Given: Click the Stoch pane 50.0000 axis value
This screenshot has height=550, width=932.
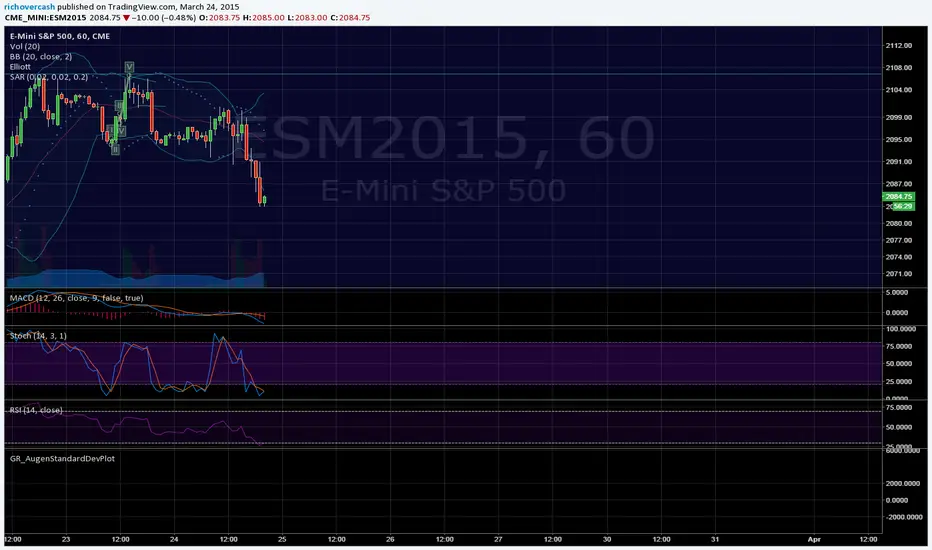Looking at the screenshot, I should click(x=899, y=364).
